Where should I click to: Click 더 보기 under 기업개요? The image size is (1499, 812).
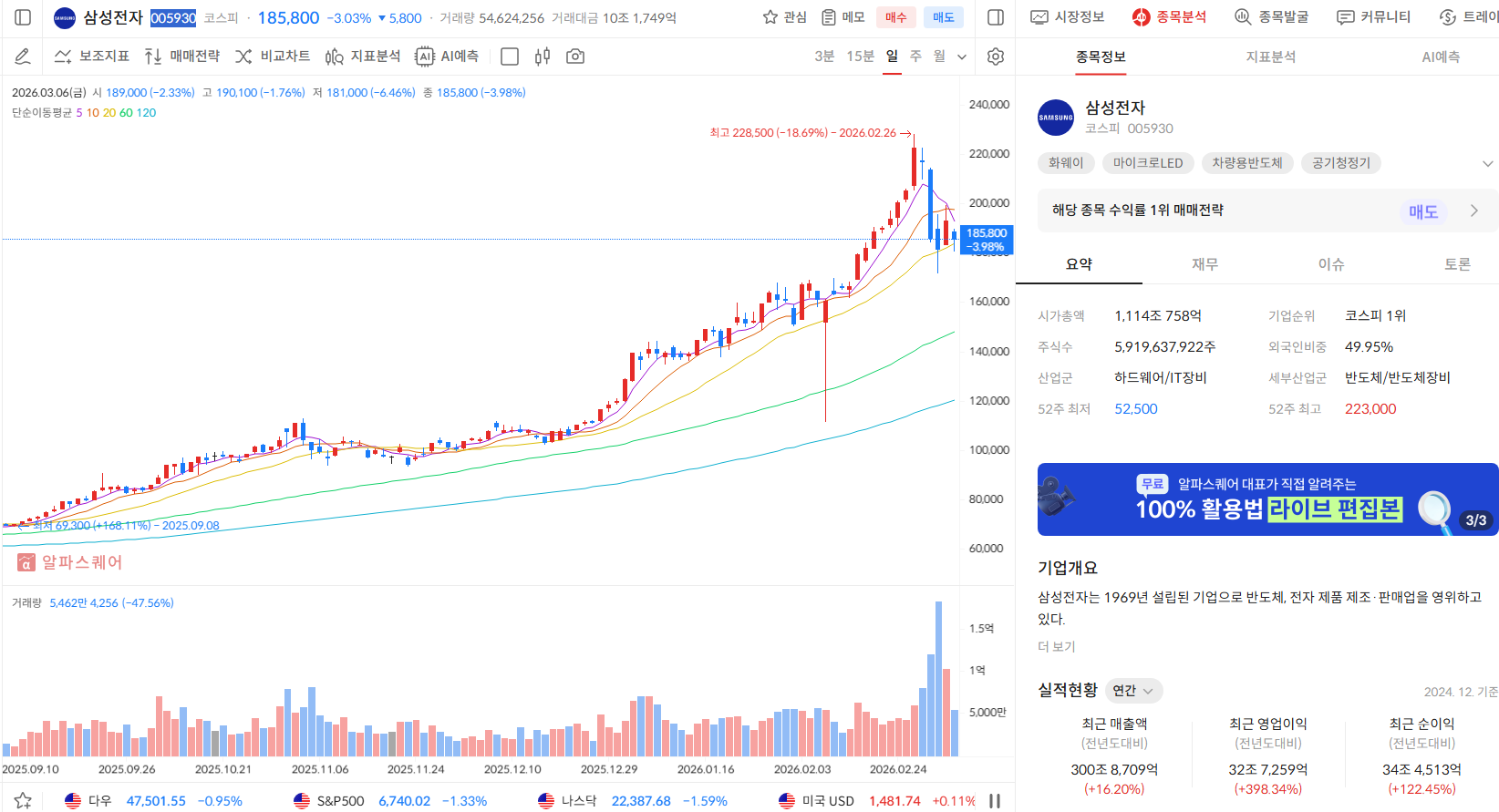point(1057,646)
